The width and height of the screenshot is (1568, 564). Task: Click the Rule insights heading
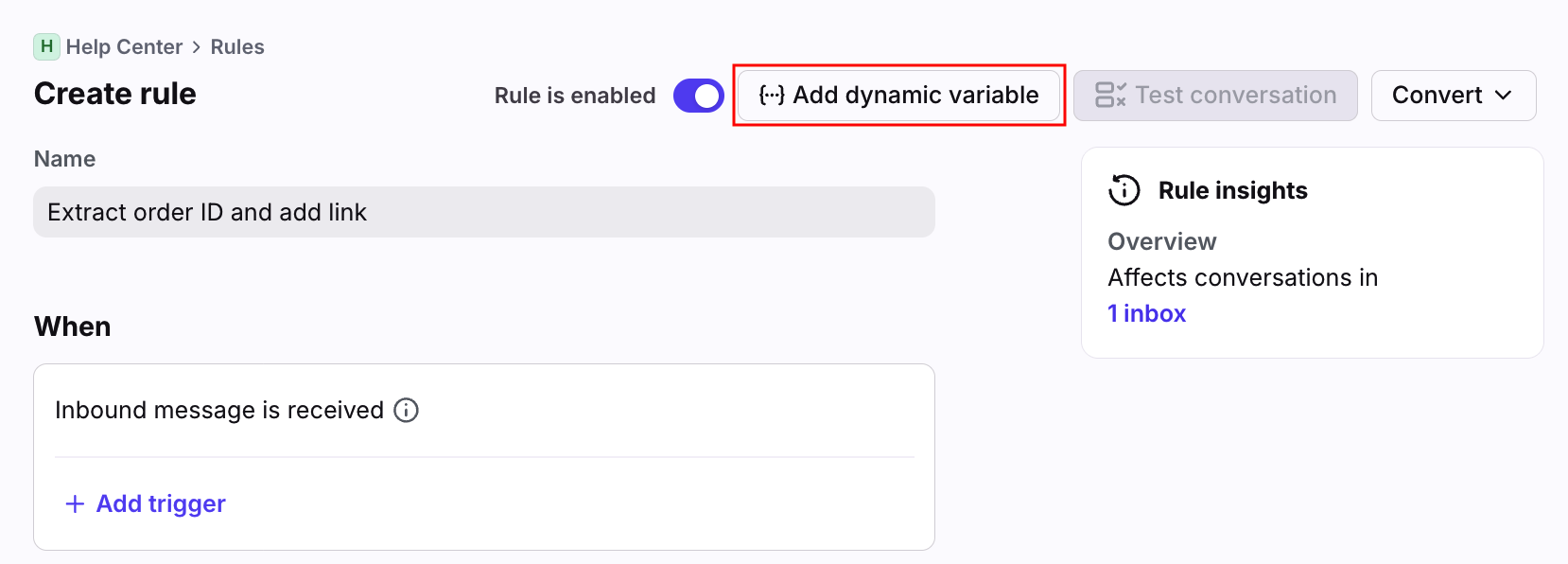pos(1232,190)
